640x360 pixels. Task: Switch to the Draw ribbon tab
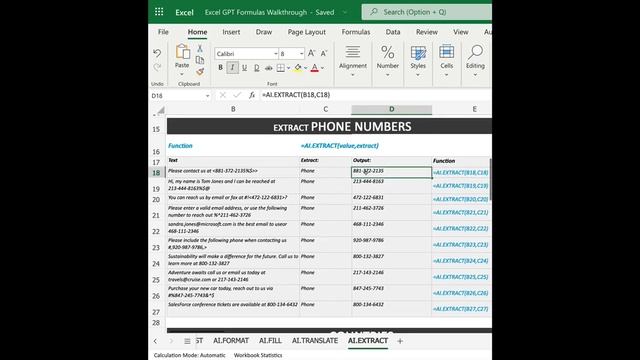click(x=264, y=32)
